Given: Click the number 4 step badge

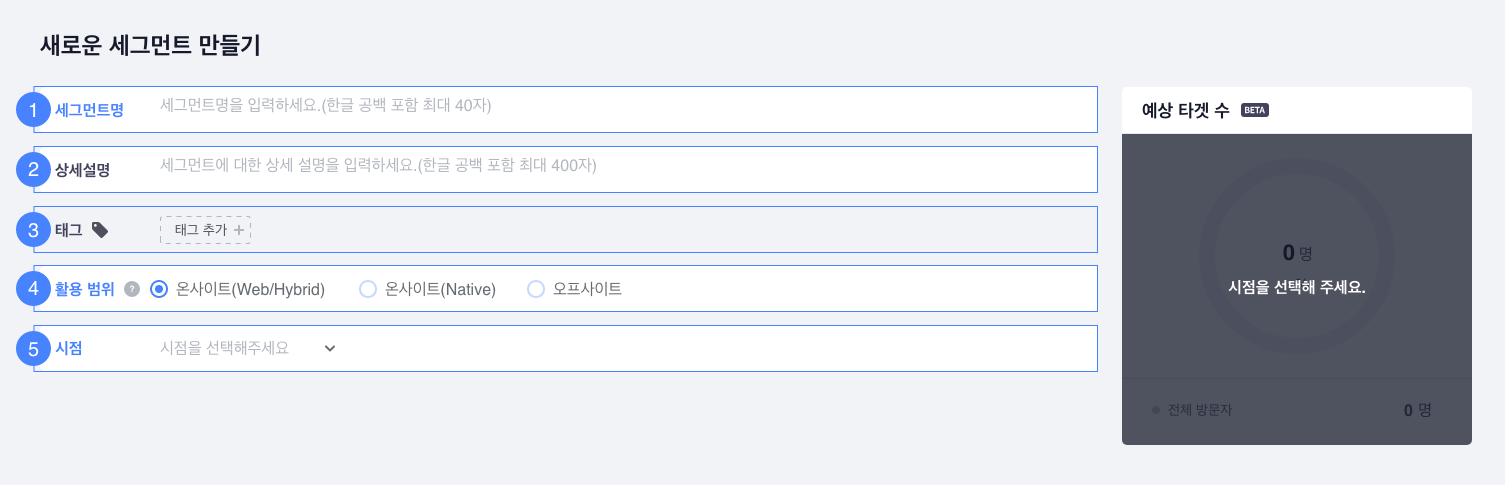Looking at the screenshot, I should 34,289.
